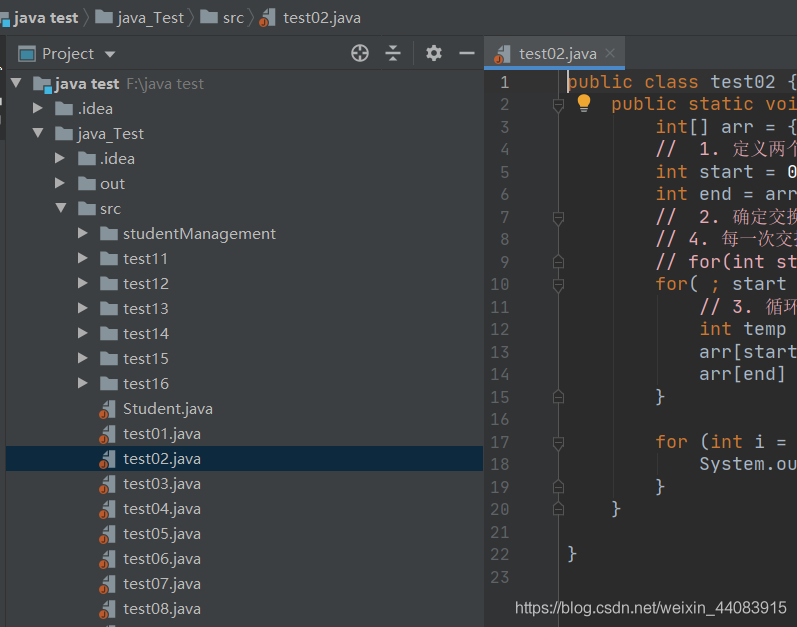Image resolution: width=797 pixels, height=627 pixels.
Task: Click the Java file icon beside test05.java
Action: (107, 534)
